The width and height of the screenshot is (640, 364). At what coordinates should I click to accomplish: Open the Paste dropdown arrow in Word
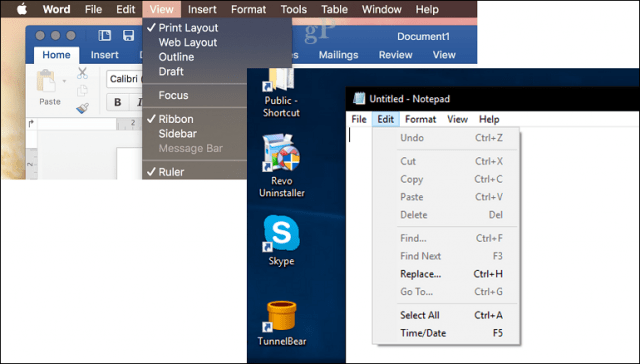[64, 81]
